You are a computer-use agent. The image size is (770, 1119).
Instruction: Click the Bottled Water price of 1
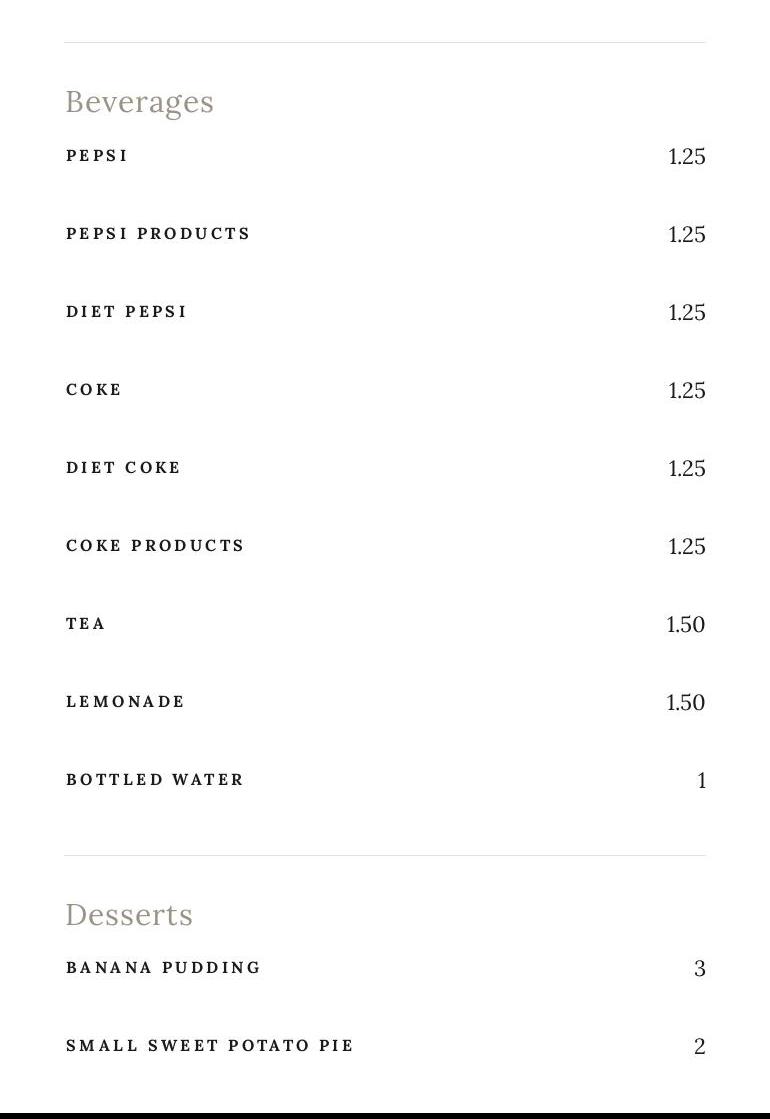tap(701, 781)
